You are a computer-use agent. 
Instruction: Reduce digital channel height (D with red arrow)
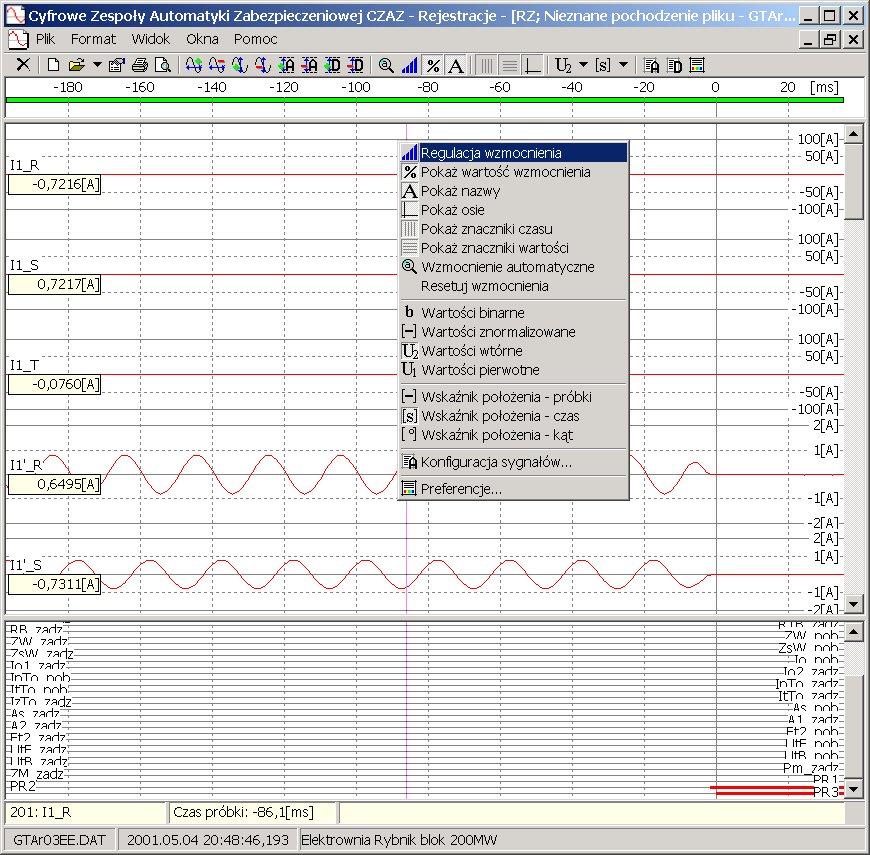coord(355,65)
